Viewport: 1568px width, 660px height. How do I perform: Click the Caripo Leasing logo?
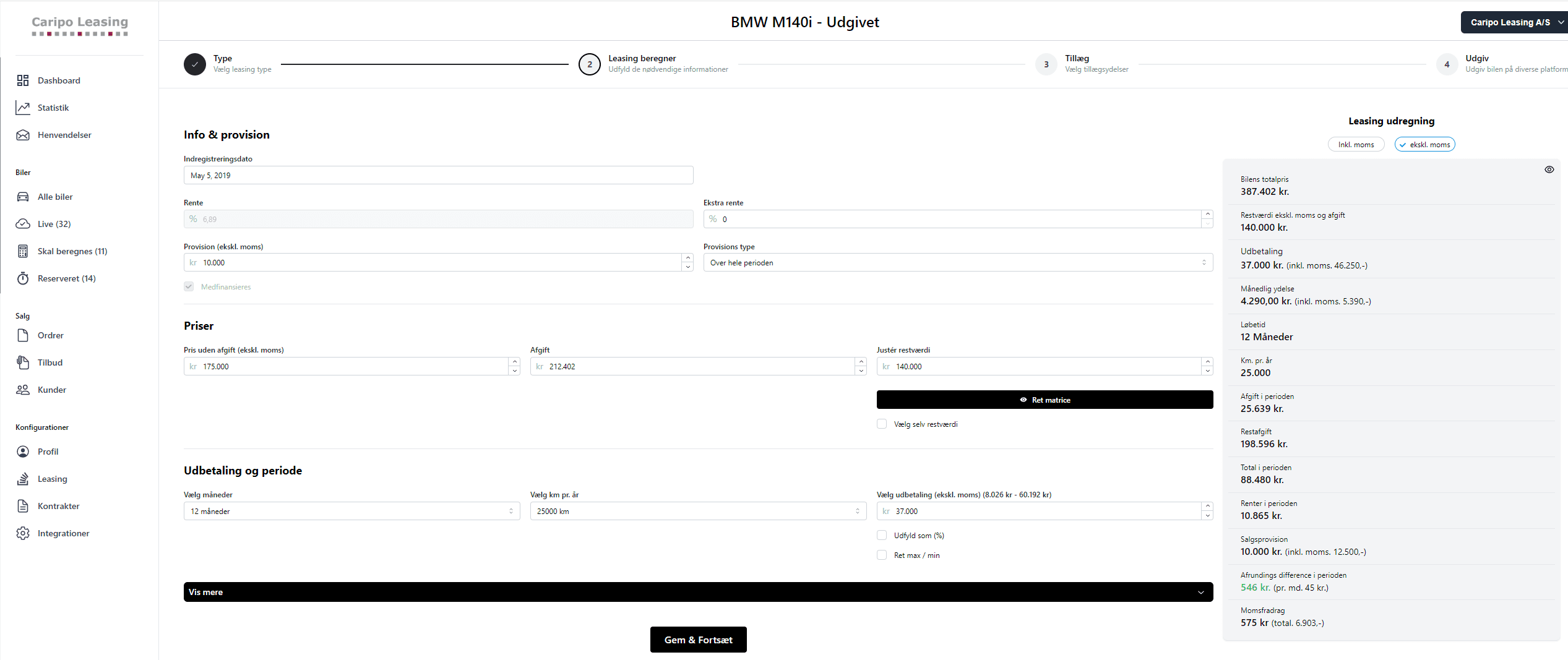(x=80, y=25)
